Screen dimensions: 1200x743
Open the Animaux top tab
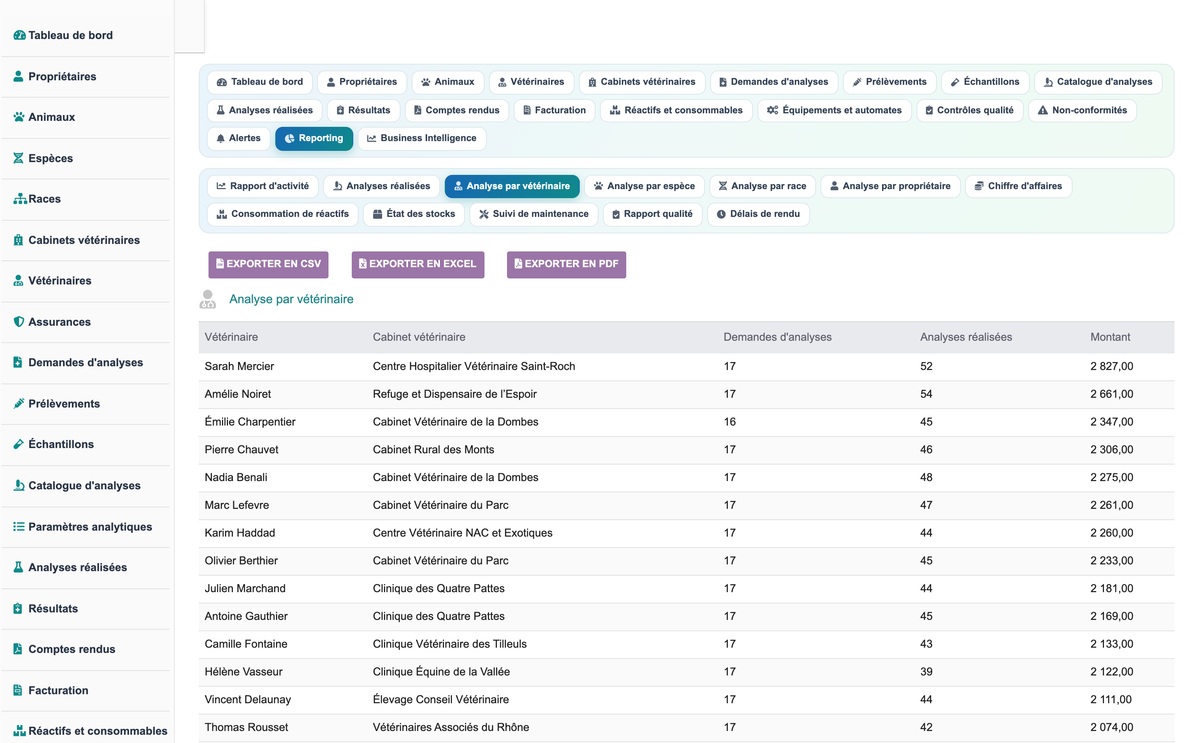(447, 82)
